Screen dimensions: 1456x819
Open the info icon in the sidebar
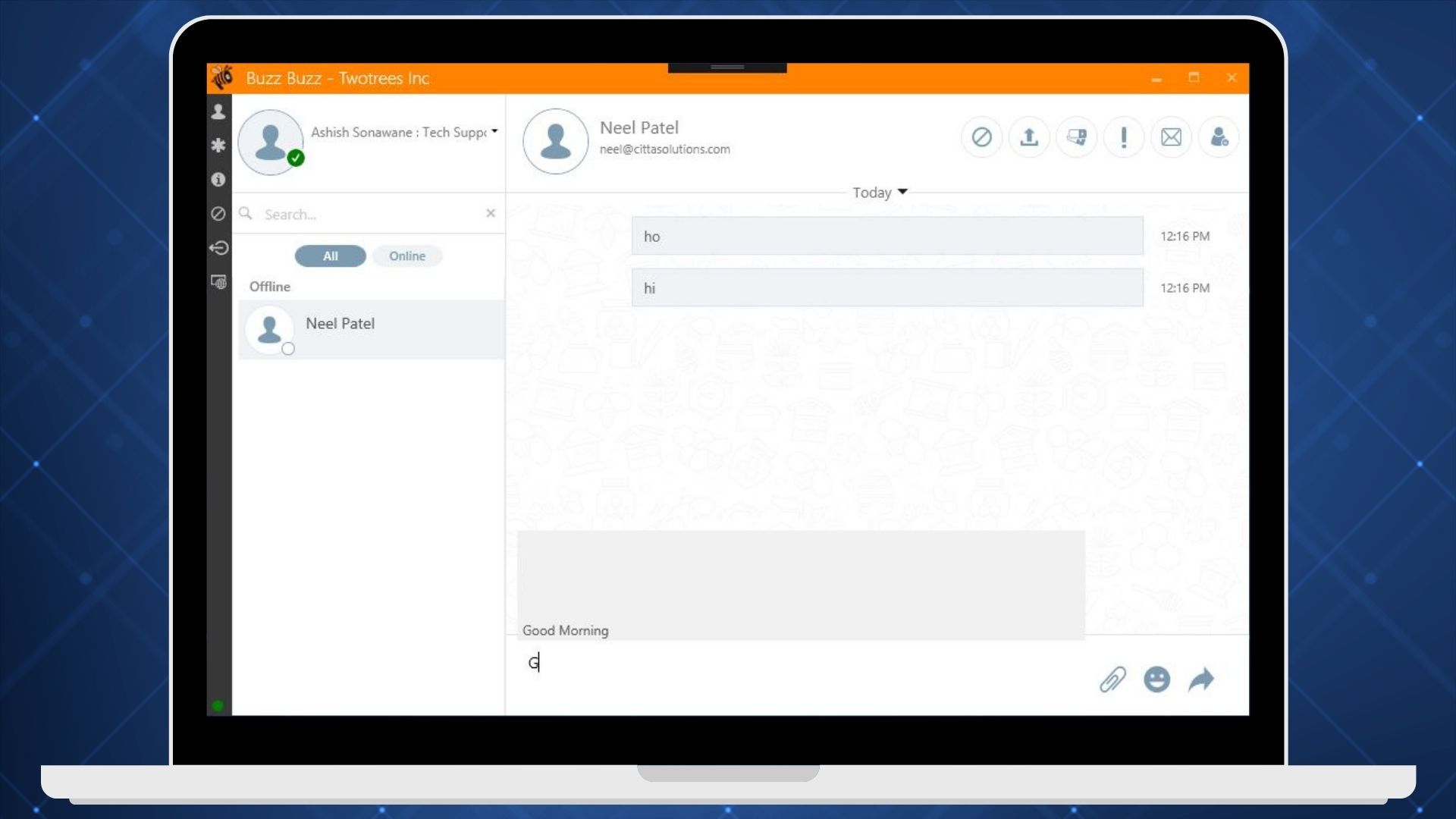[x=218, y=180]
